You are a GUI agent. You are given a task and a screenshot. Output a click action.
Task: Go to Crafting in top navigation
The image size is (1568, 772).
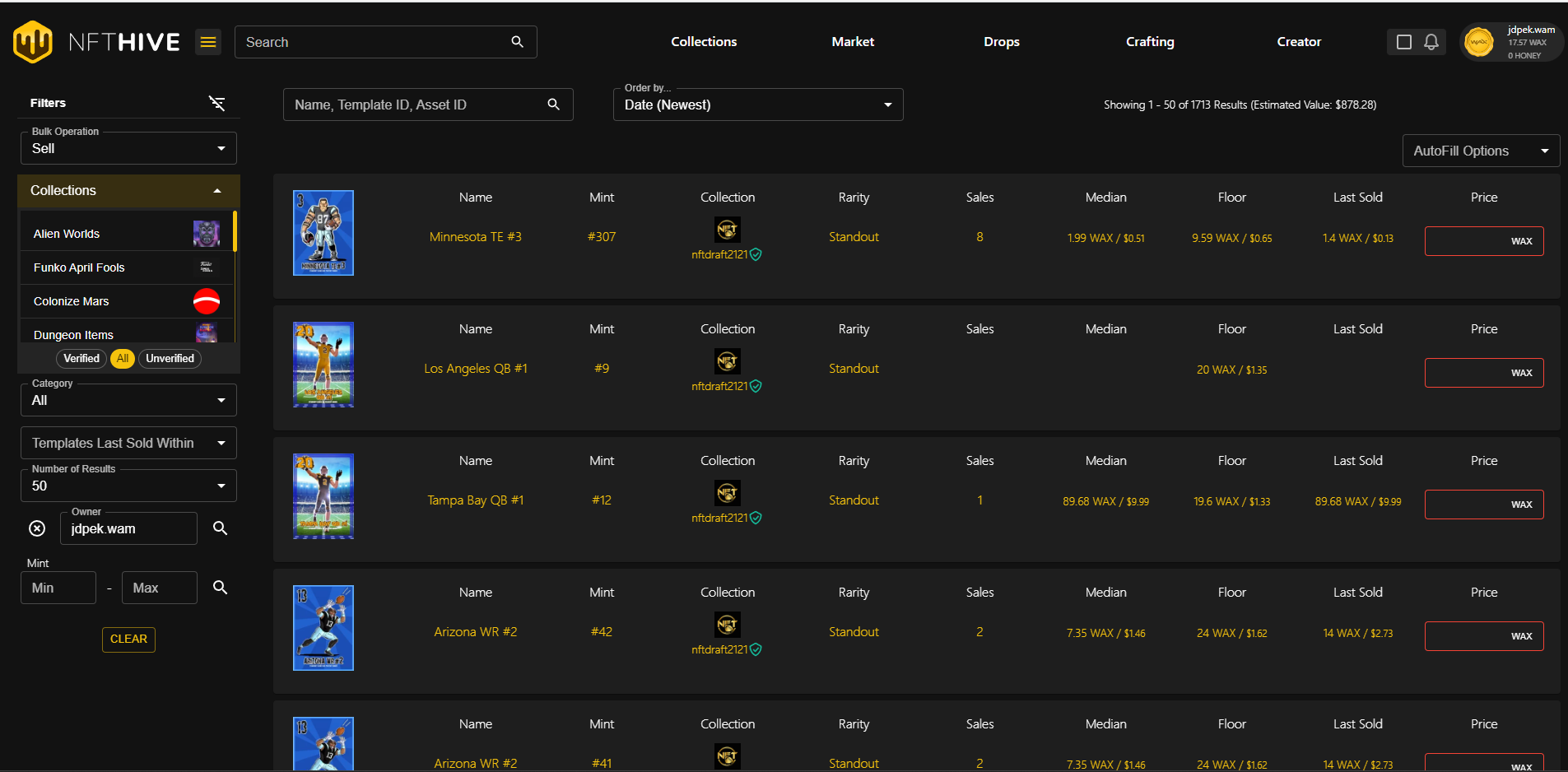[x=1150, y=42]
